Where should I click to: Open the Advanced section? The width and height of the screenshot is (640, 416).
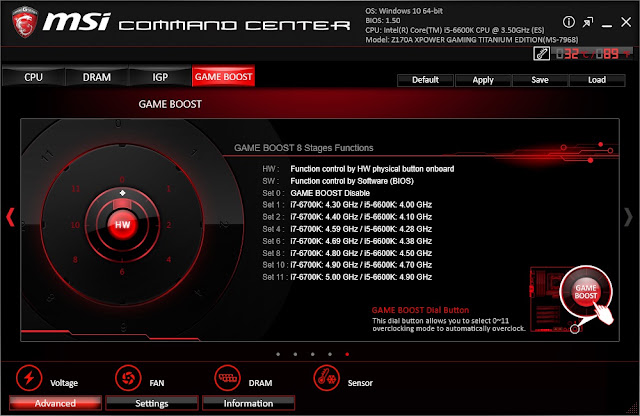click(x=55, y=403)
